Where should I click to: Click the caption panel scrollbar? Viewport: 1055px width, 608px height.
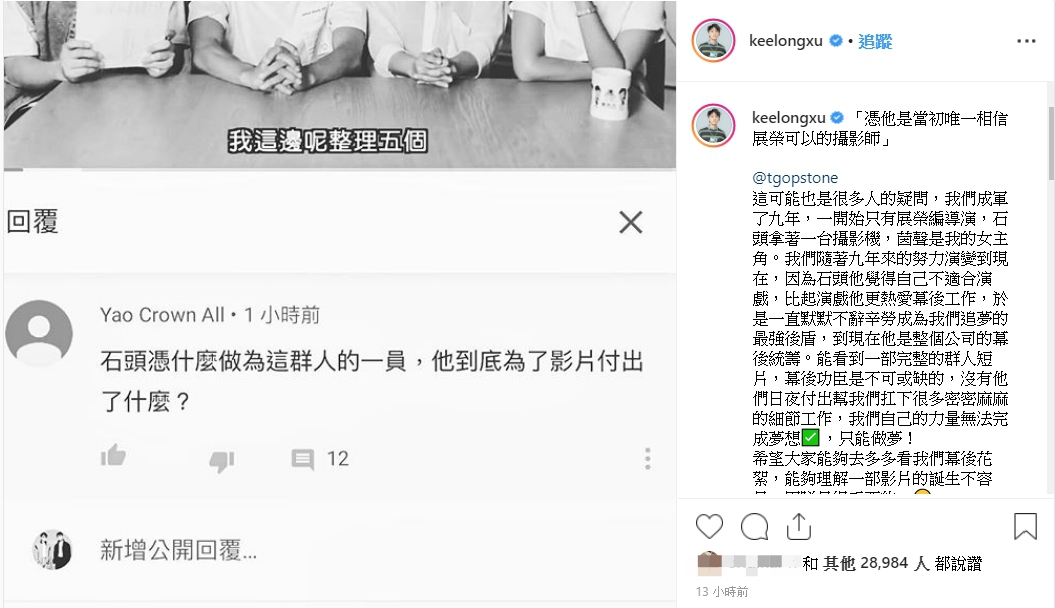1051,143
